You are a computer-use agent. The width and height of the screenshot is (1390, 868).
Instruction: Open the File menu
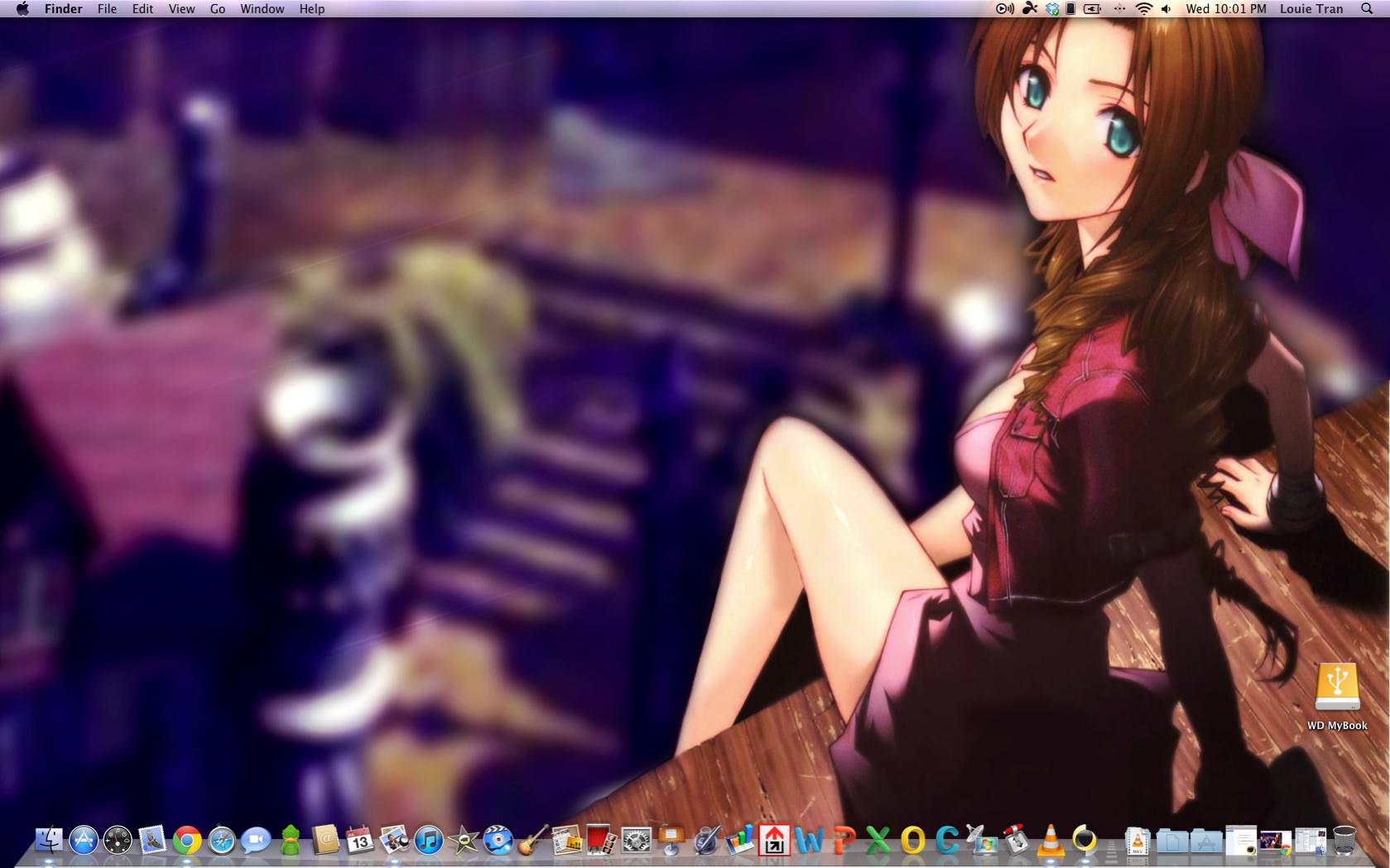click(107, 9)
